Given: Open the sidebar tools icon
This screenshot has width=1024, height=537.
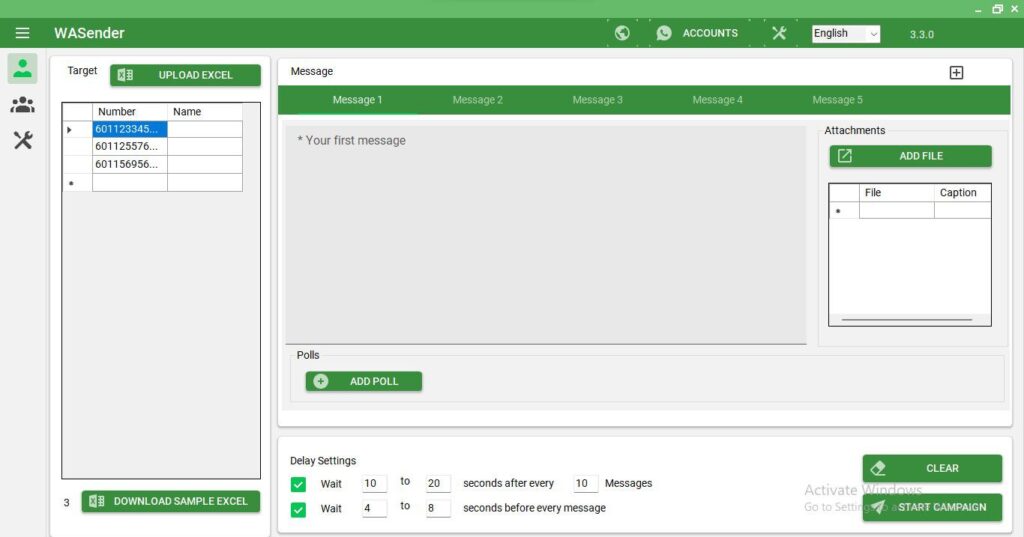Looking at the screenshot, I should [22, 140].
